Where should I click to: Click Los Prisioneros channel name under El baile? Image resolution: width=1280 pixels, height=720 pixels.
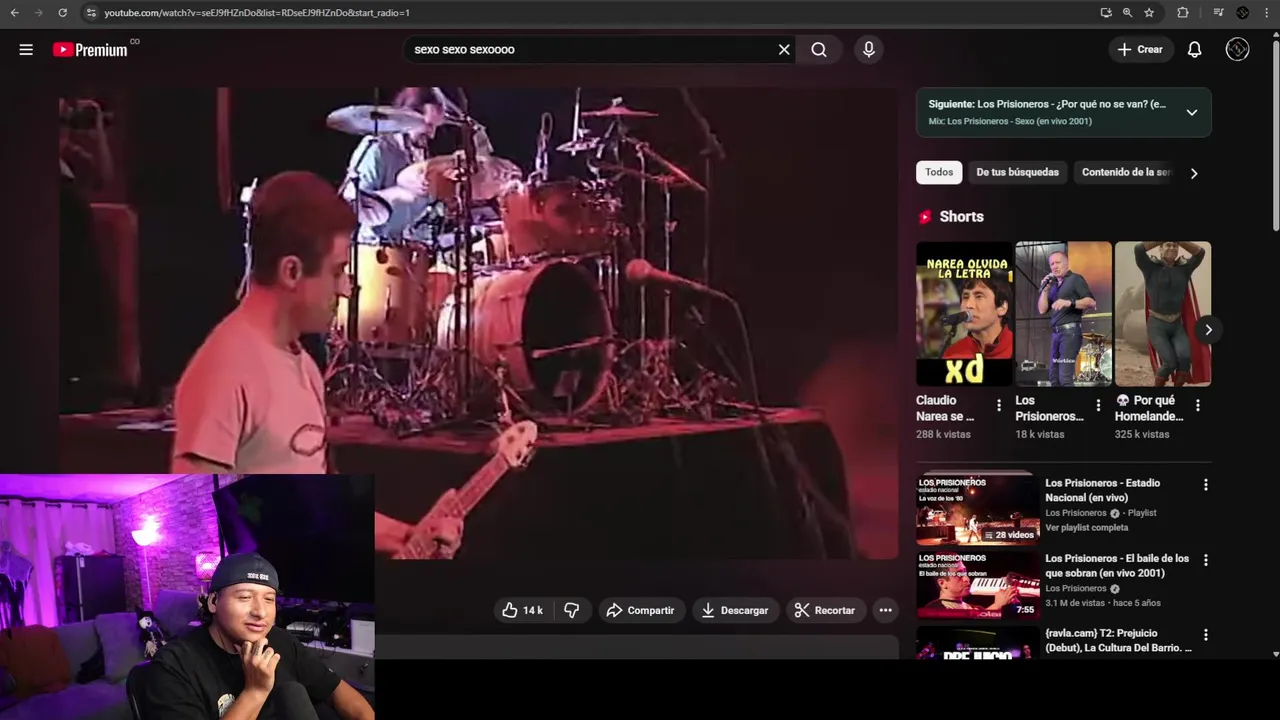(x=1076, y=589)
